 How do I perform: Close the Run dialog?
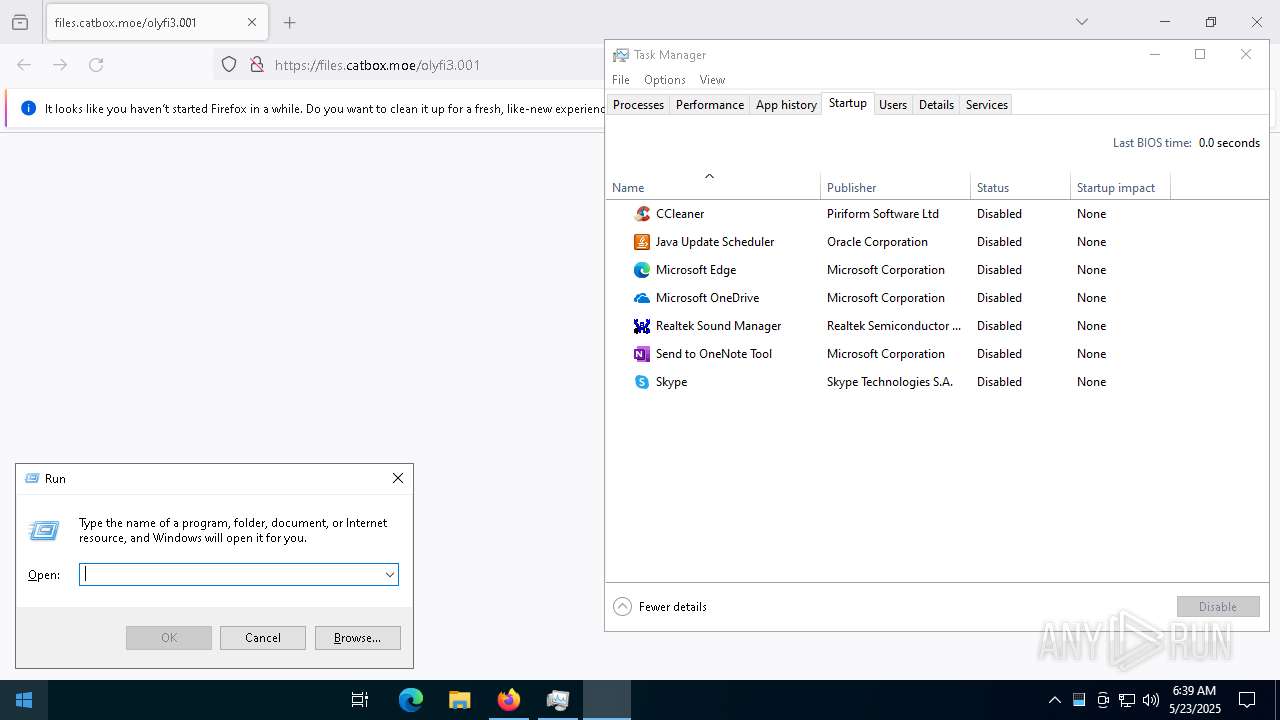pos(398,478)
